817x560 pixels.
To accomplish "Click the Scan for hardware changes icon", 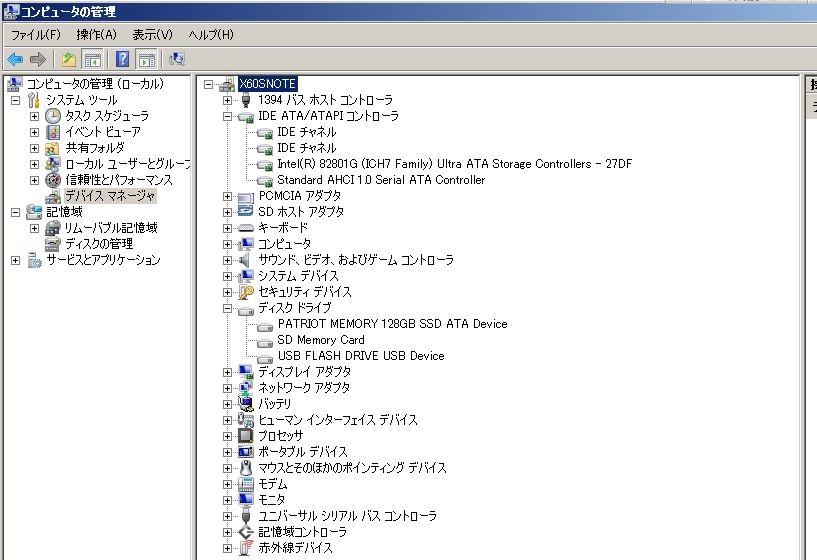I will click(177, 59).
